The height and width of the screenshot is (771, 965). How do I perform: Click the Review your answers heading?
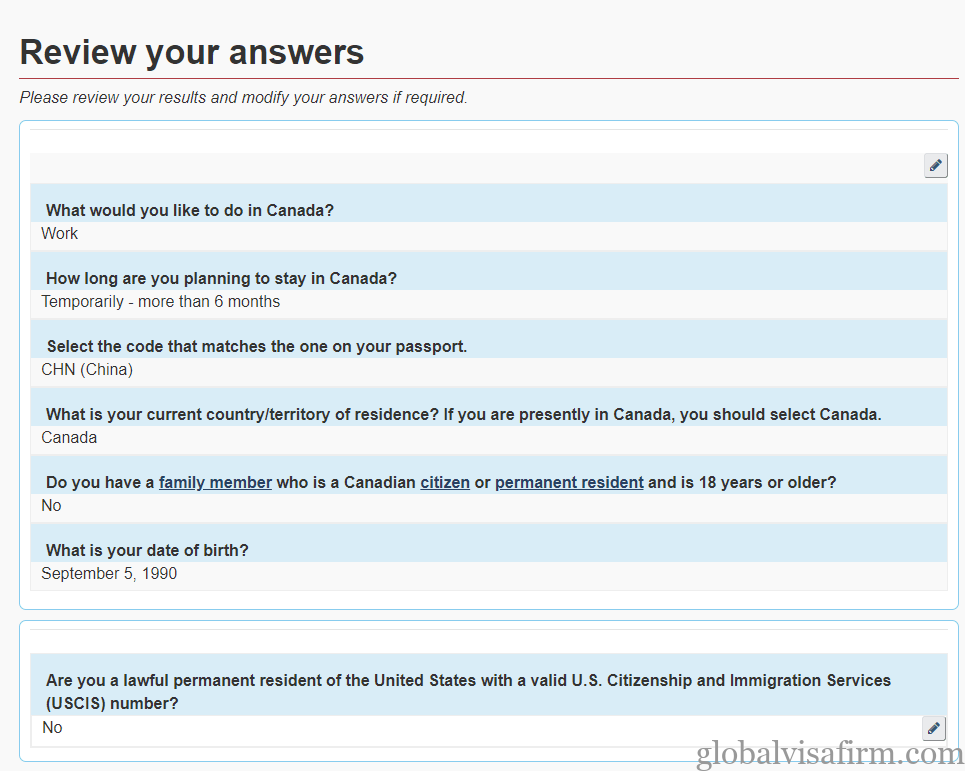pos(192,52)
